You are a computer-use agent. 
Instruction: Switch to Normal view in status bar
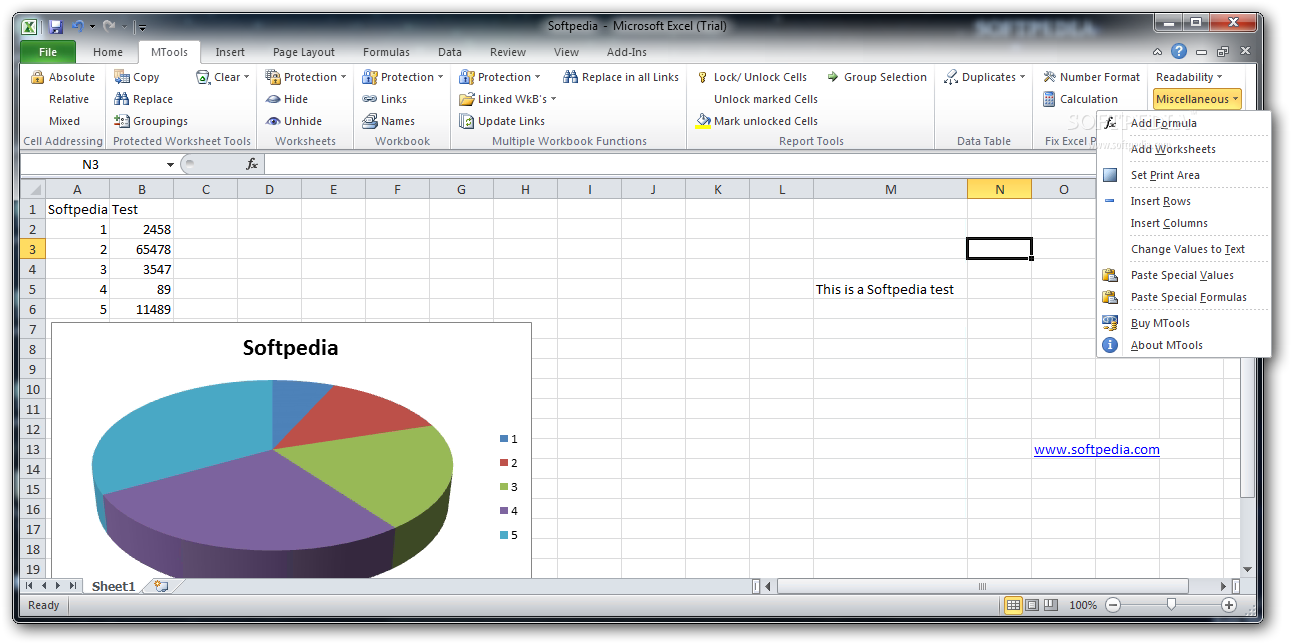click(x=1014, y=605)
